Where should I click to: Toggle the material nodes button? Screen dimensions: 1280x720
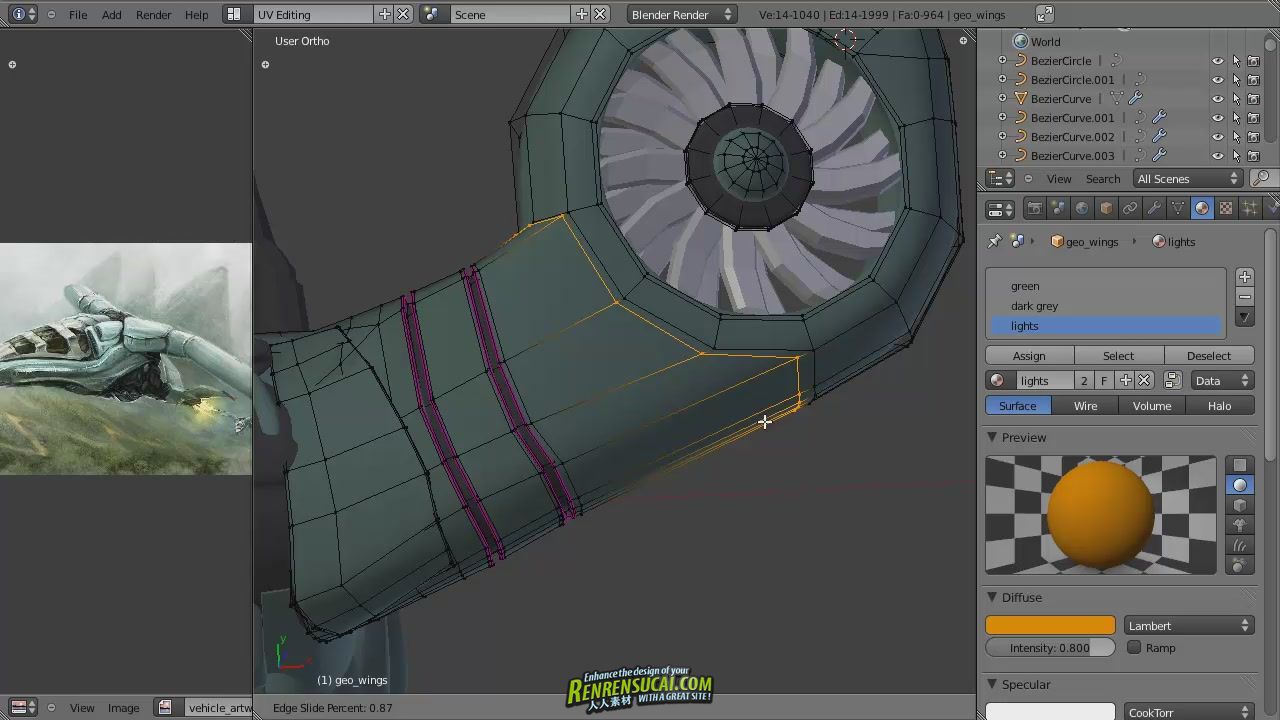pyautogui.click(x=1172, y=380)
